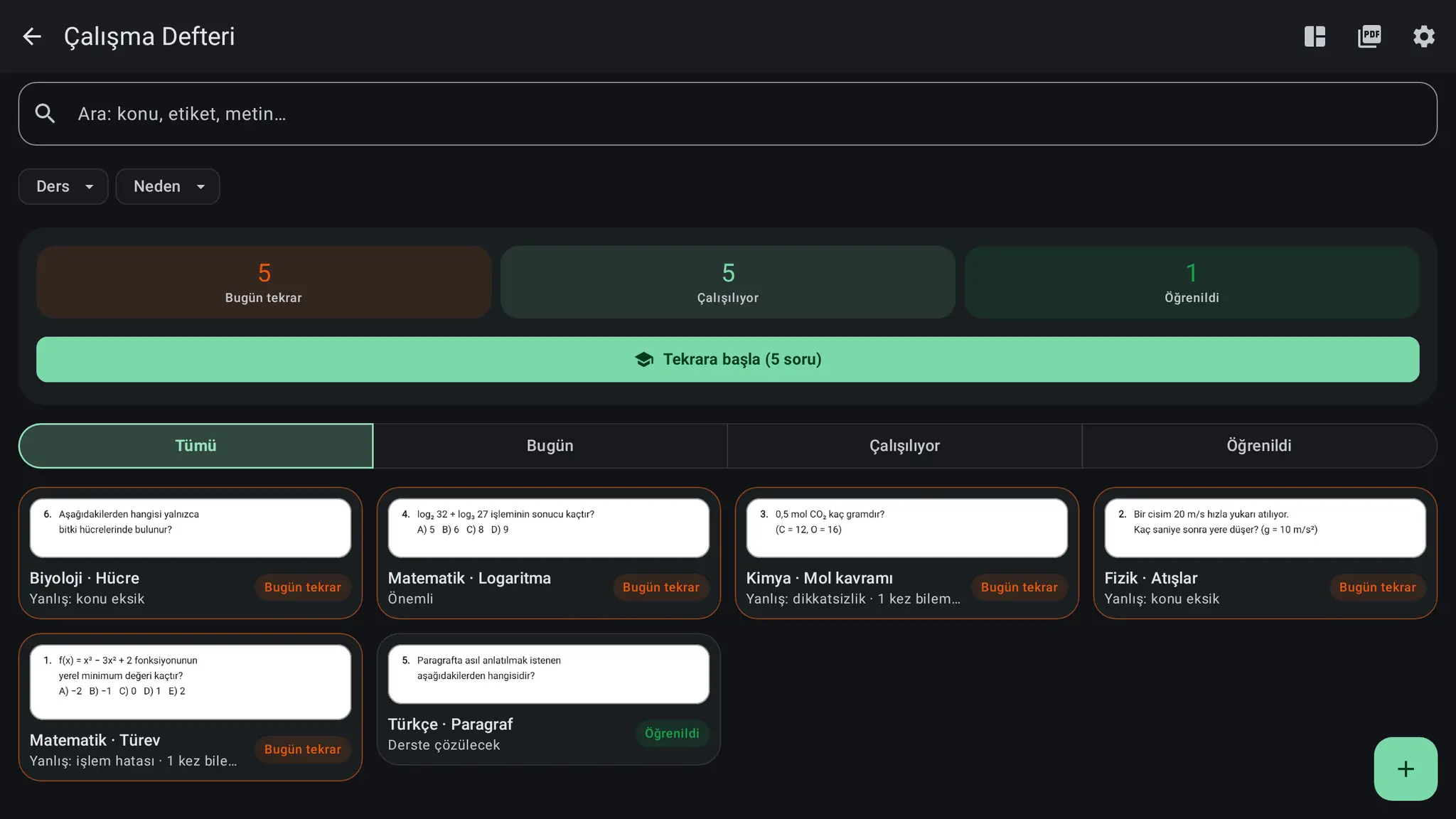
Task: Click the graduation cap icon on review button
Action: click(x=644, y=359)
